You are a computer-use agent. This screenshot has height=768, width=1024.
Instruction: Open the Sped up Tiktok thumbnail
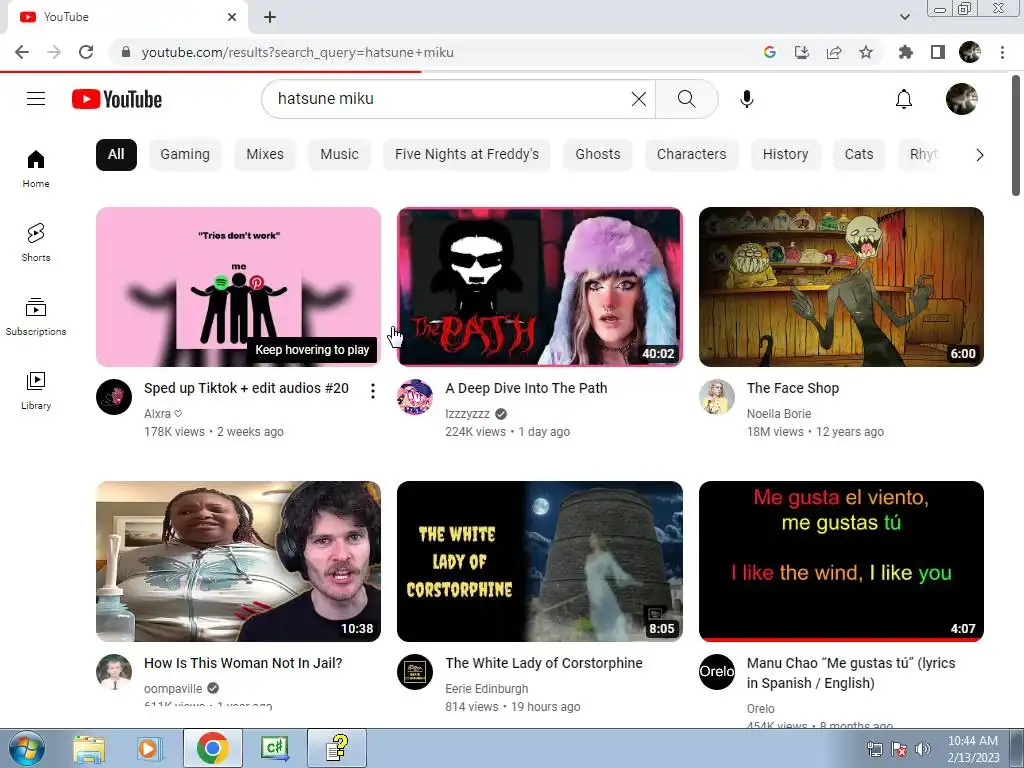pyautogui.click(x=238, y=287)
